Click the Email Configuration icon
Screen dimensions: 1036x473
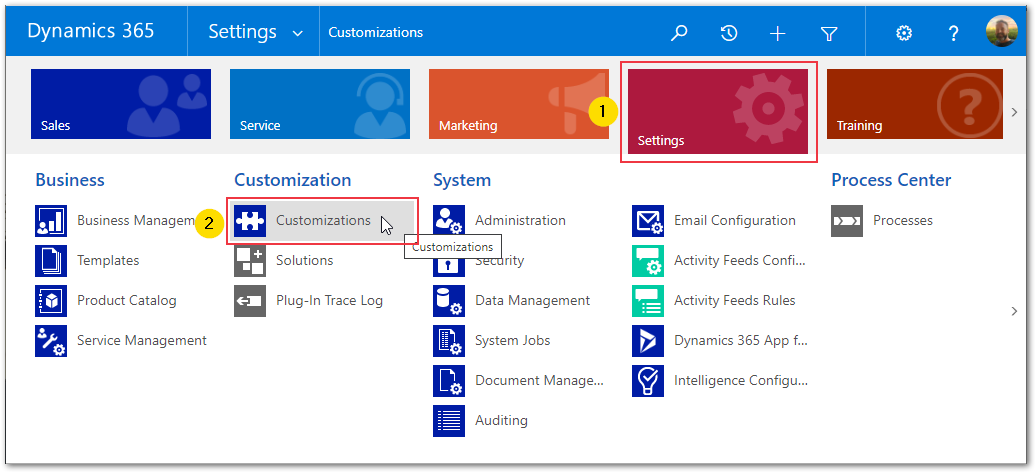(648, 221)
